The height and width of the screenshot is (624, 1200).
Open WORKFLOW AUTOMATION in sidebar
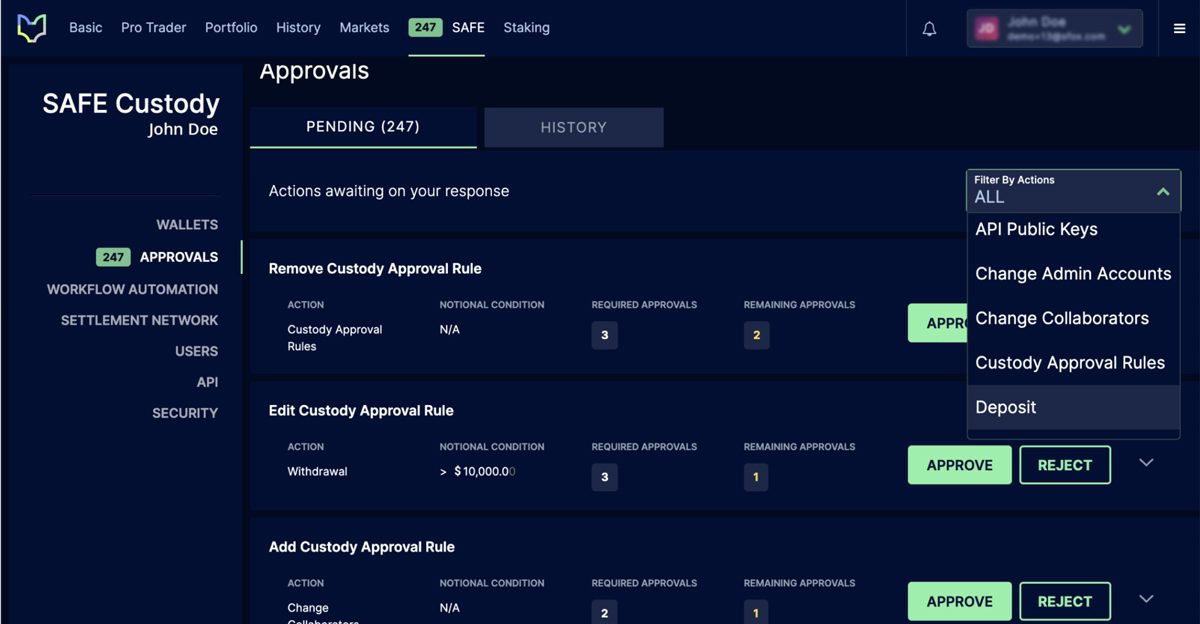pyautogui.click(x=132, y=289)
